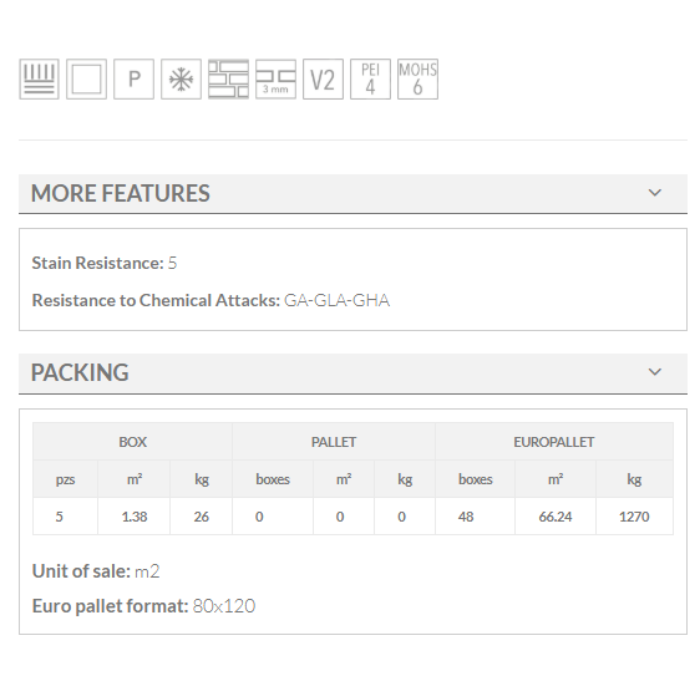Click the letter P feature icon
Image resolution: width=700 pixels, height=700 pixels.
[132, 80]
